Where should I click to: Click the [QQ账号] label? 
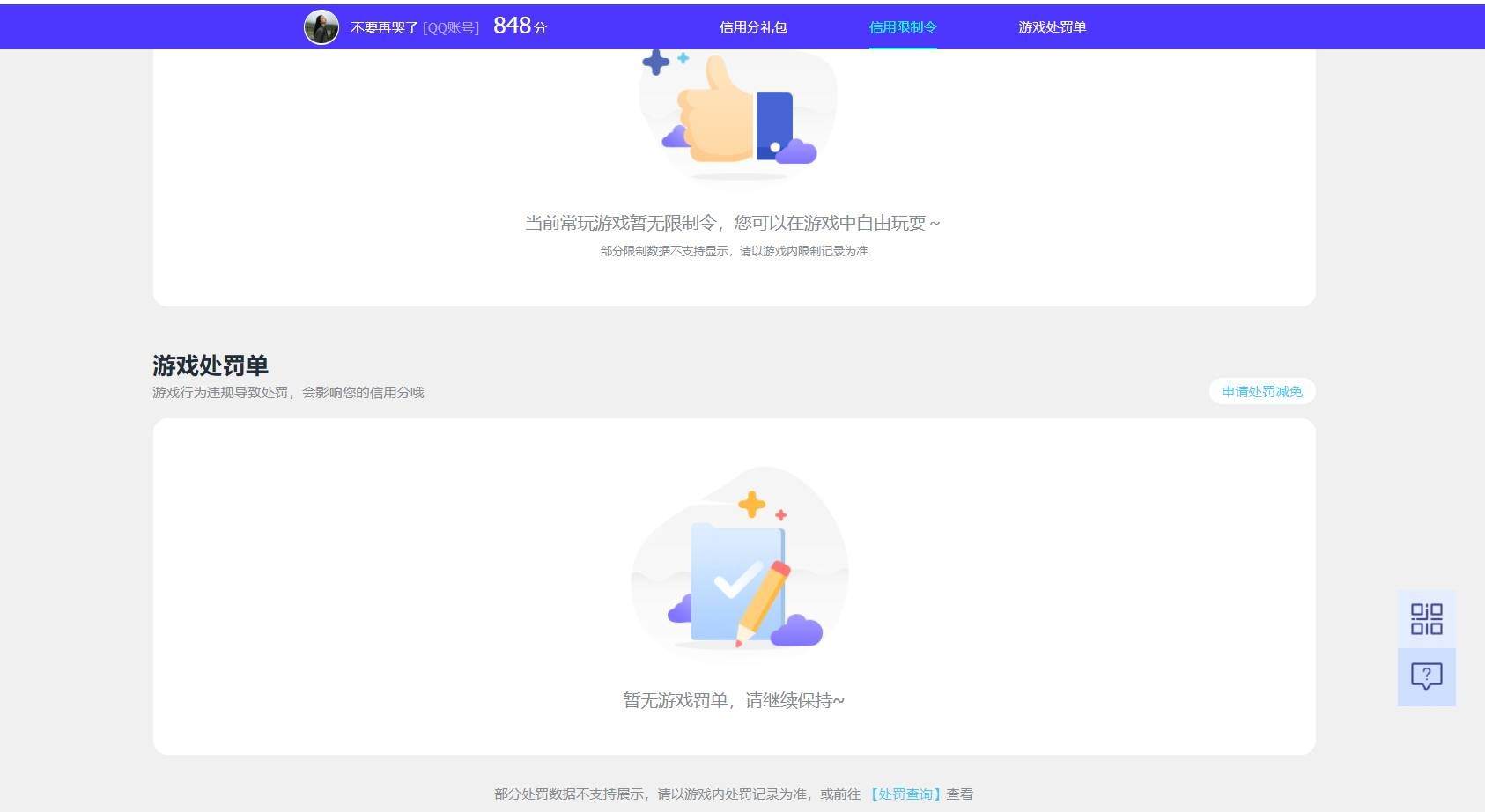[451, 28]
